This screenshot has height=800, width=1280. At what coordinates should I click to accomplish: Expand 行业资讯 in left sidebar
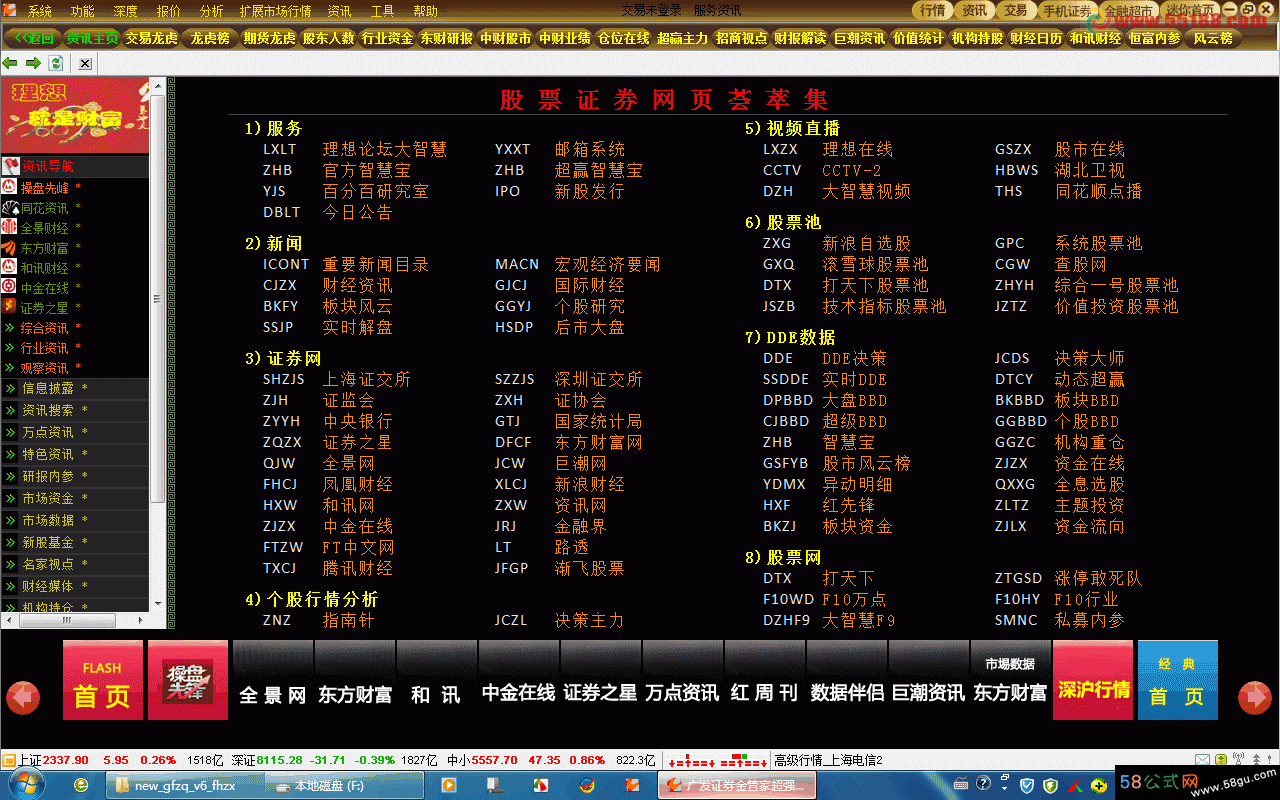click(x=45, y=348)
